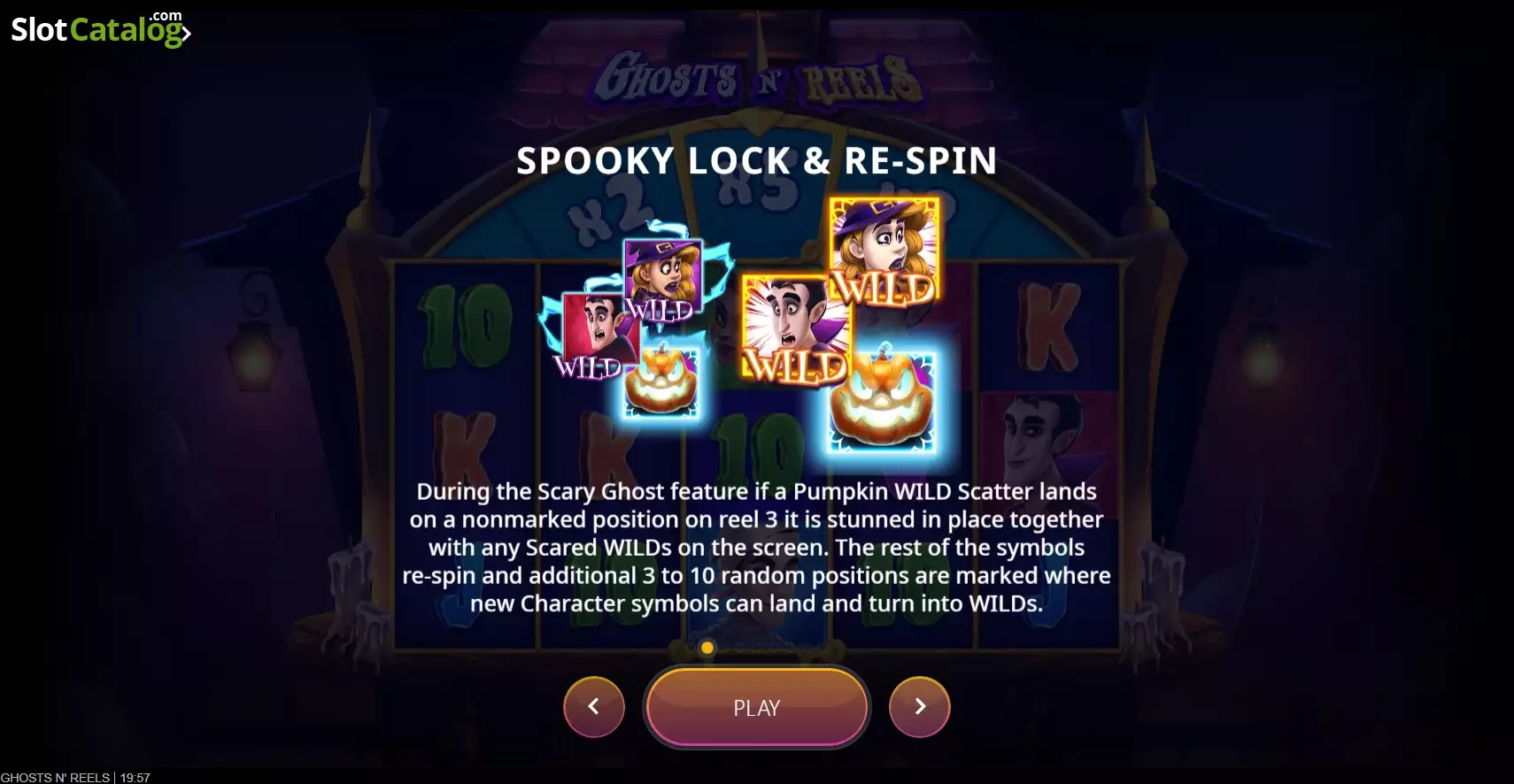Select the third page indicator dot

tap(724, 648)
